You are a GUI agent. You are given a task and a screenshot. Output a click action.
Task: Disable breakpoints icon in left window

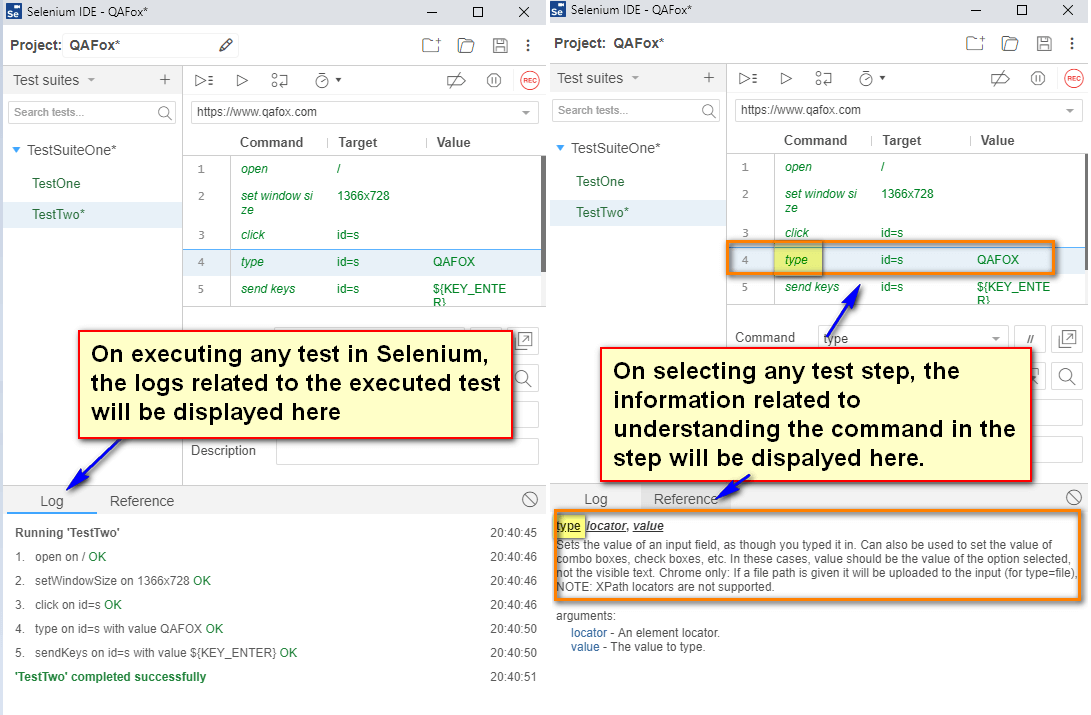456,81
